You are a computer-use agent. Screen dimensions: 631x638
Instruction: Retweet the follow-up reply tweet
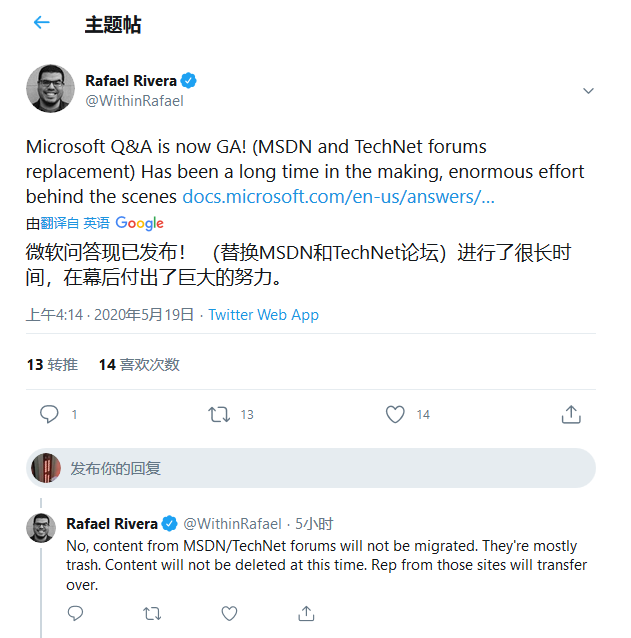pyautogui.click(x=152, y=613)
